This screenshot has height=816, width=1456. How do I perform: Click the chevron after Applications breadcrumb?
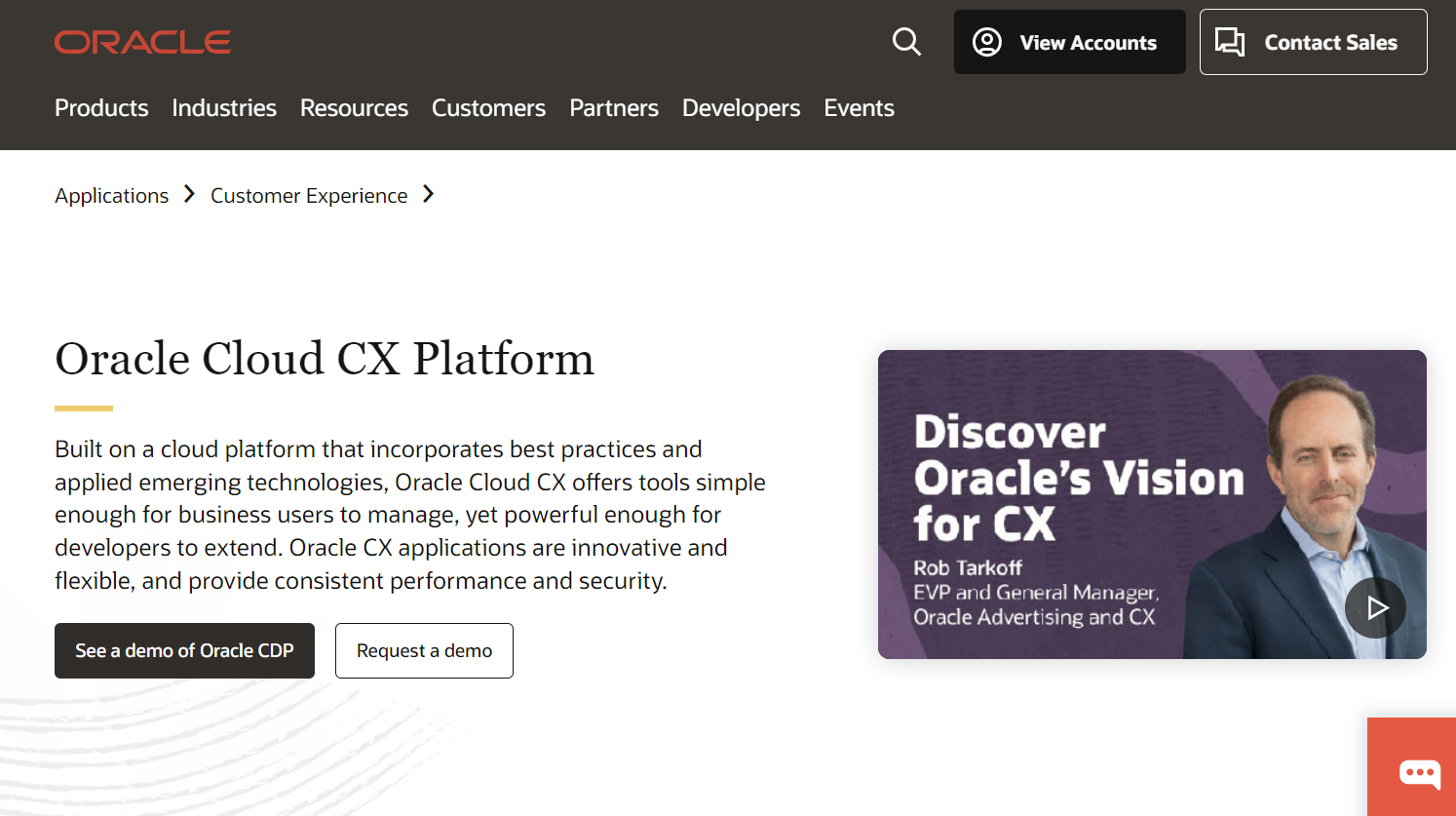(x=189, y=195)
